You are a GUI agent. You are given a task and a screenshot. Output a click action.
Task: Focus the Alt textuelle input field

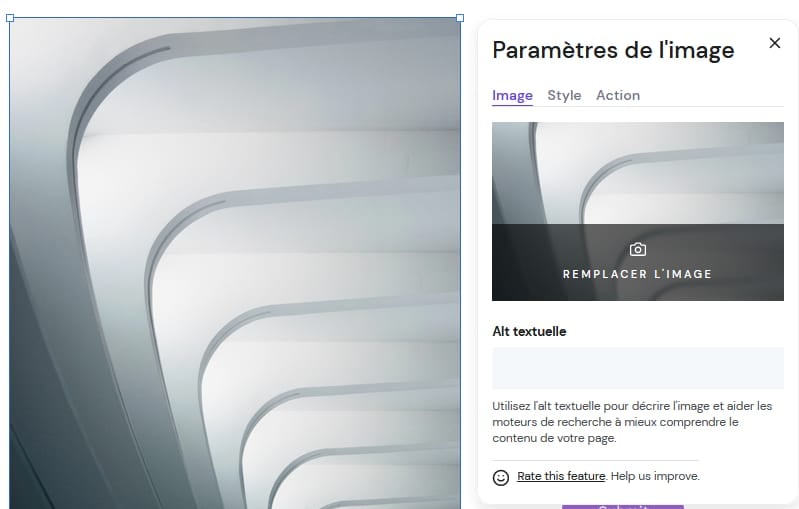coord(637,368)
